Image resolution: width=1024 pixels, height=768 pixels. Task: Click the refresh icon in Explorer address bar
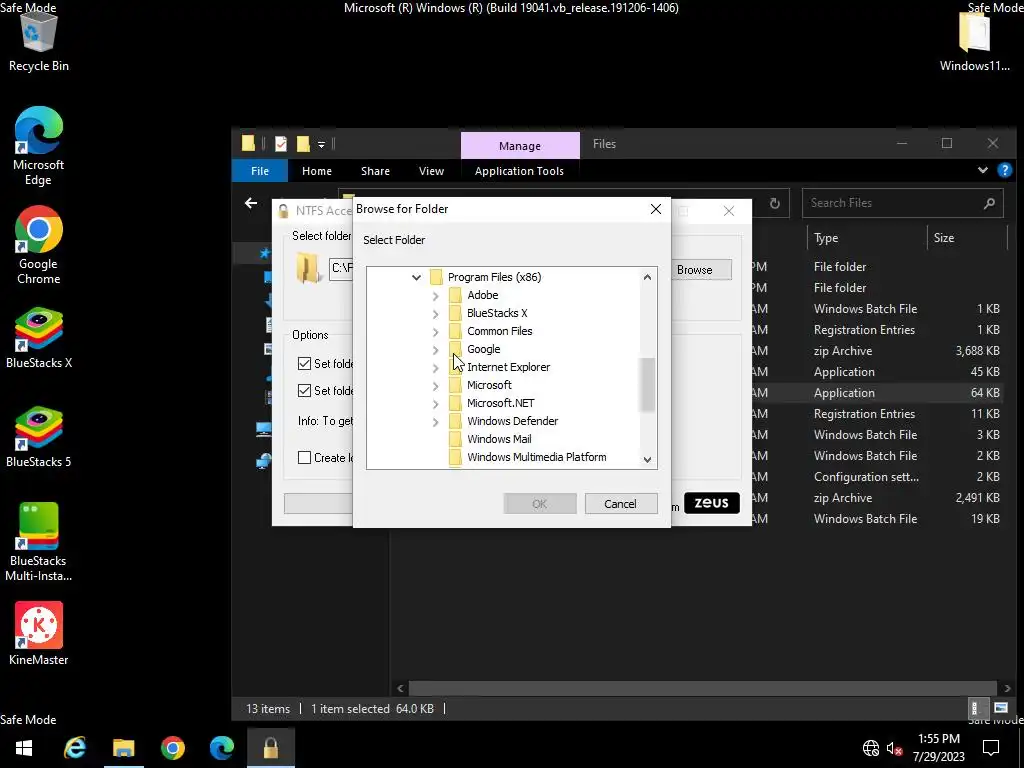tap(775, 203)
